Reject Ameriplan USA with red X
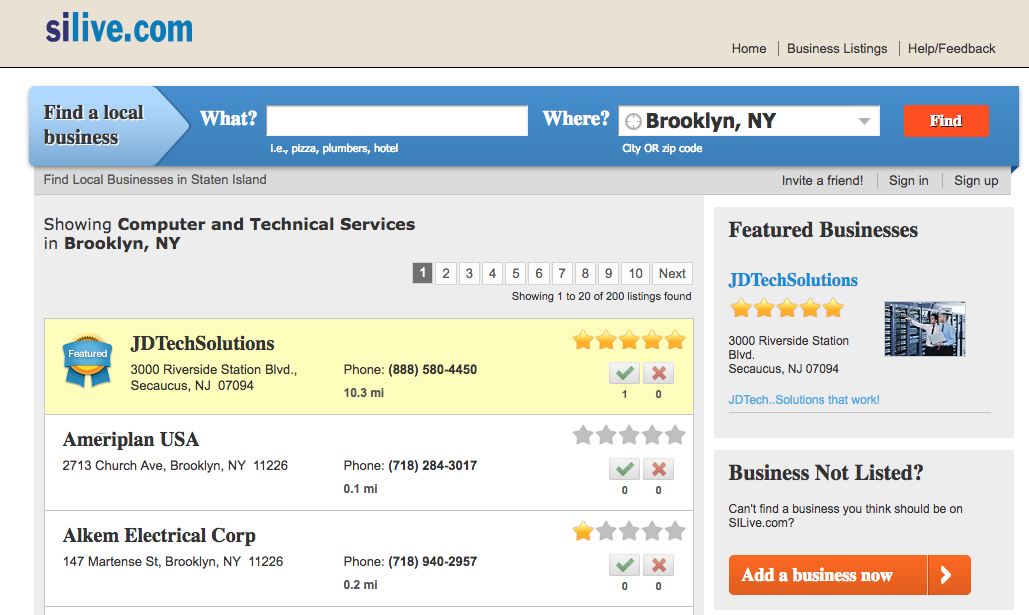This screenshot has width=1029, height=615. pyautogui.click(x=658, y=469)
